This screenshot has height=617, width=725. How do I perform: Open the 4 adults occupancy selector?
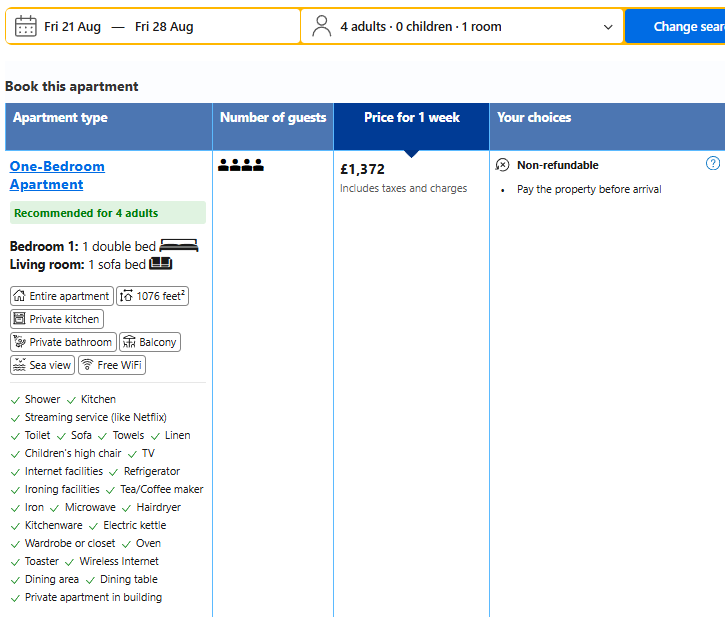(x=462, y=26)
